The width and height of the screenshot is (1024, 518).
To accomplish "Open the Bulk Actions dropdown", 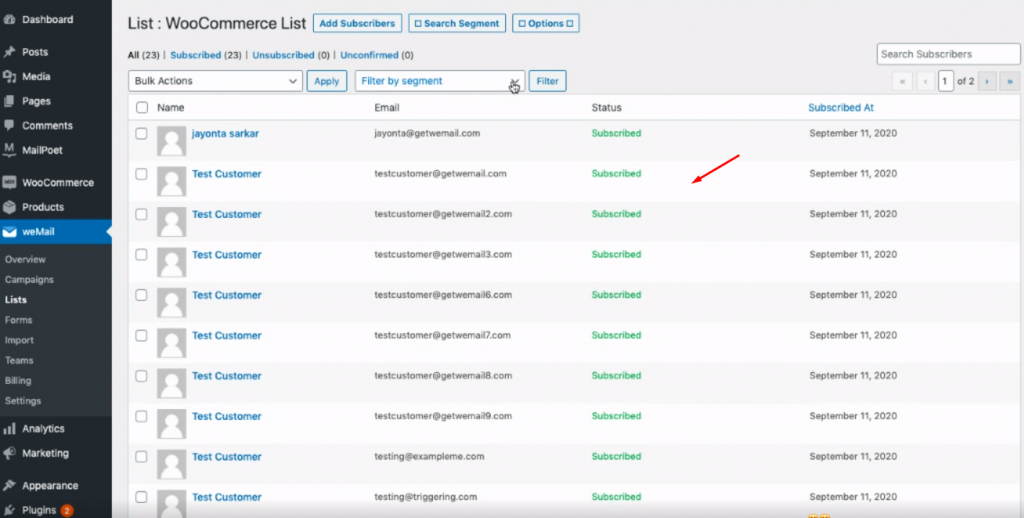I will pos(216,81).
